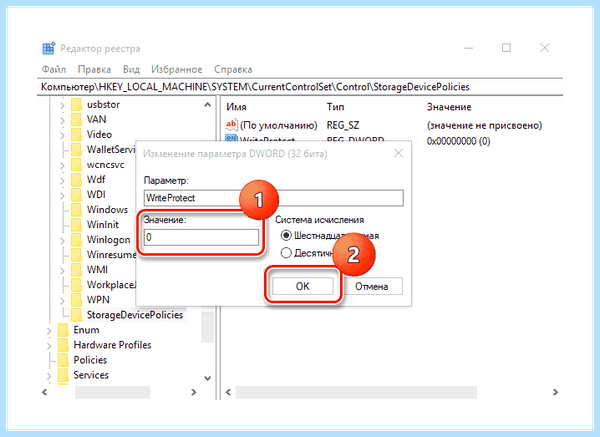Select the usbstor folder icon

point(77,104)
